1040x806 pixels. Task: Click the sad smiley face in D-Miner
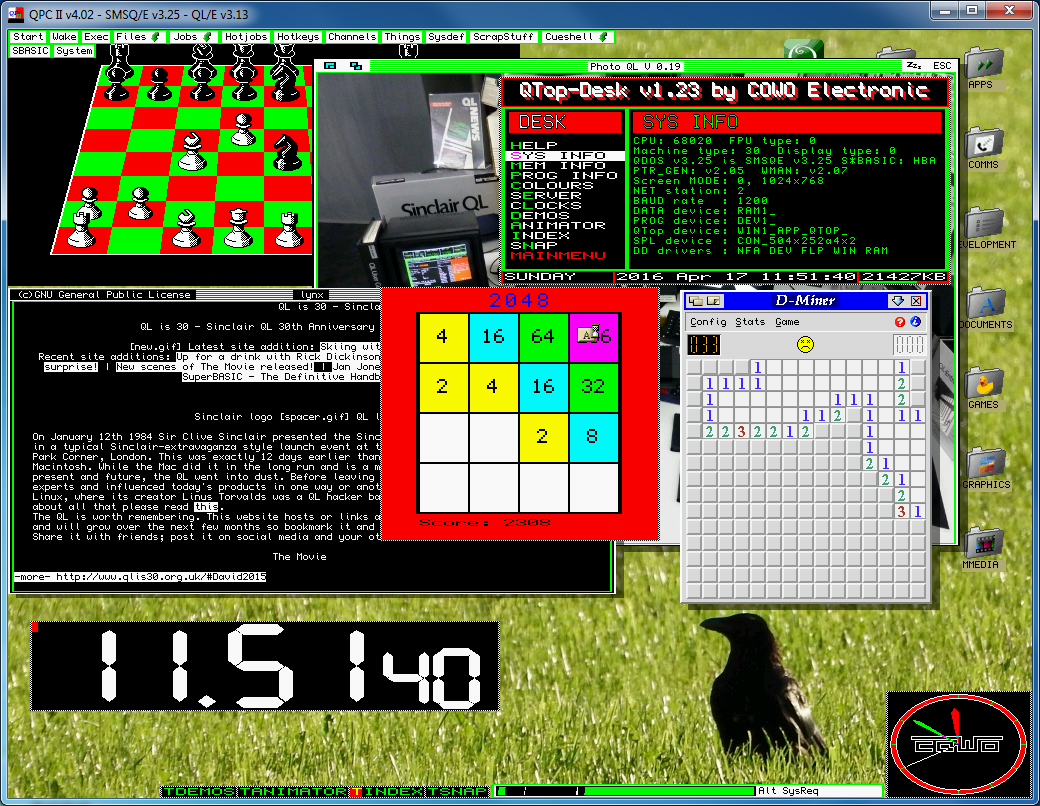(x=805, y=344)
